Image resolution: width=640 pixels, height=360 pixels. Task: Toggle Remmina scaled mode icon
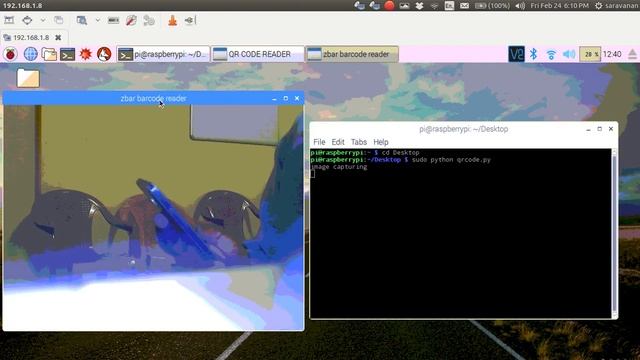click(82, 20)
